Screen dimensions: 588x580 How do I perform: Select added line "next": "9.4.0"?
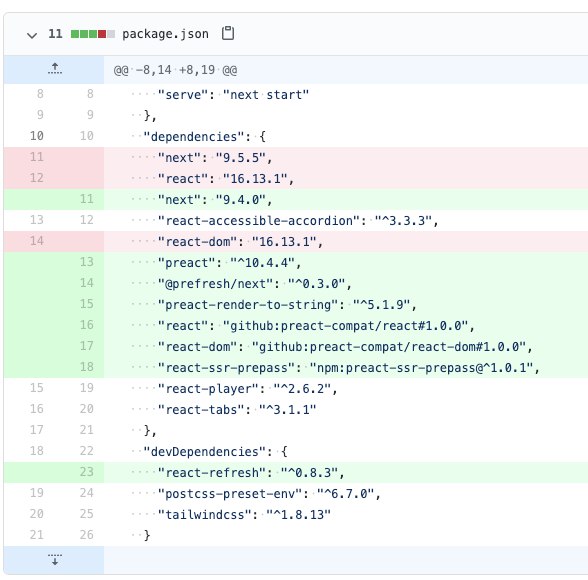(296, 199)
